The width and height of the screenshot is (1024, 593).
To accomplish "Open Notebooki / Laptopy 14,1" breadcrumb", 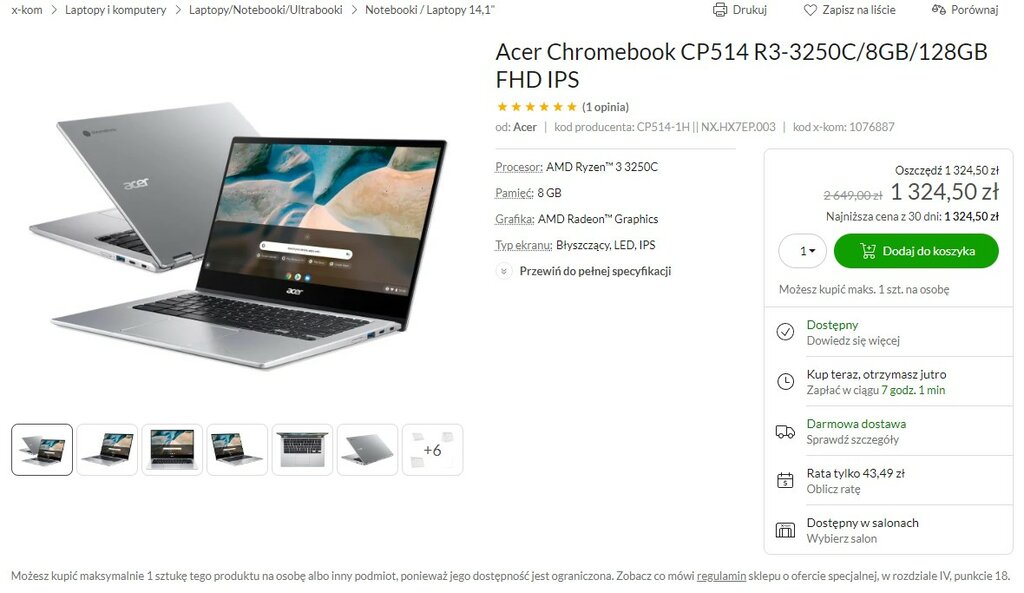I will tap(430, 10).
